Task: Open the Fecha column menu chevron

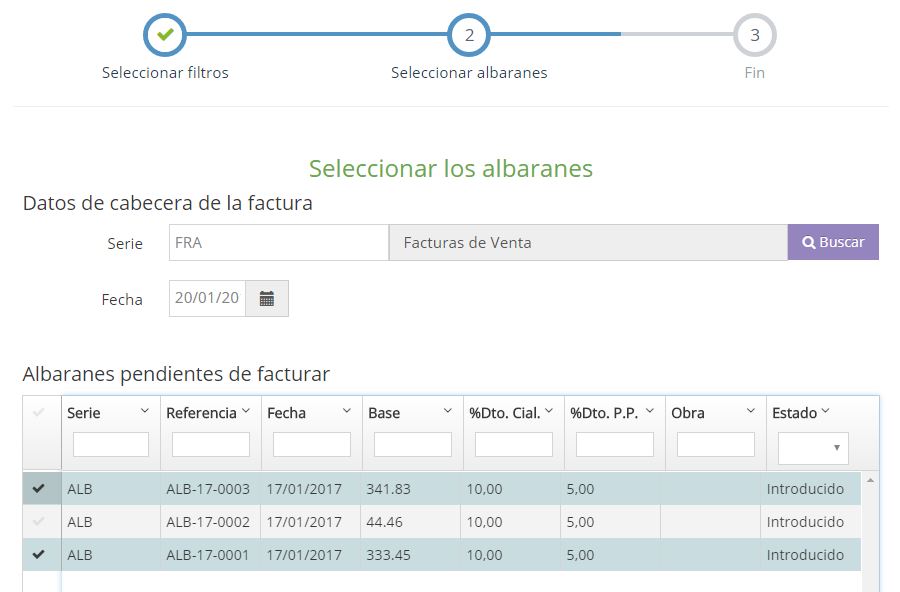Action: click(x=347, y=411)
